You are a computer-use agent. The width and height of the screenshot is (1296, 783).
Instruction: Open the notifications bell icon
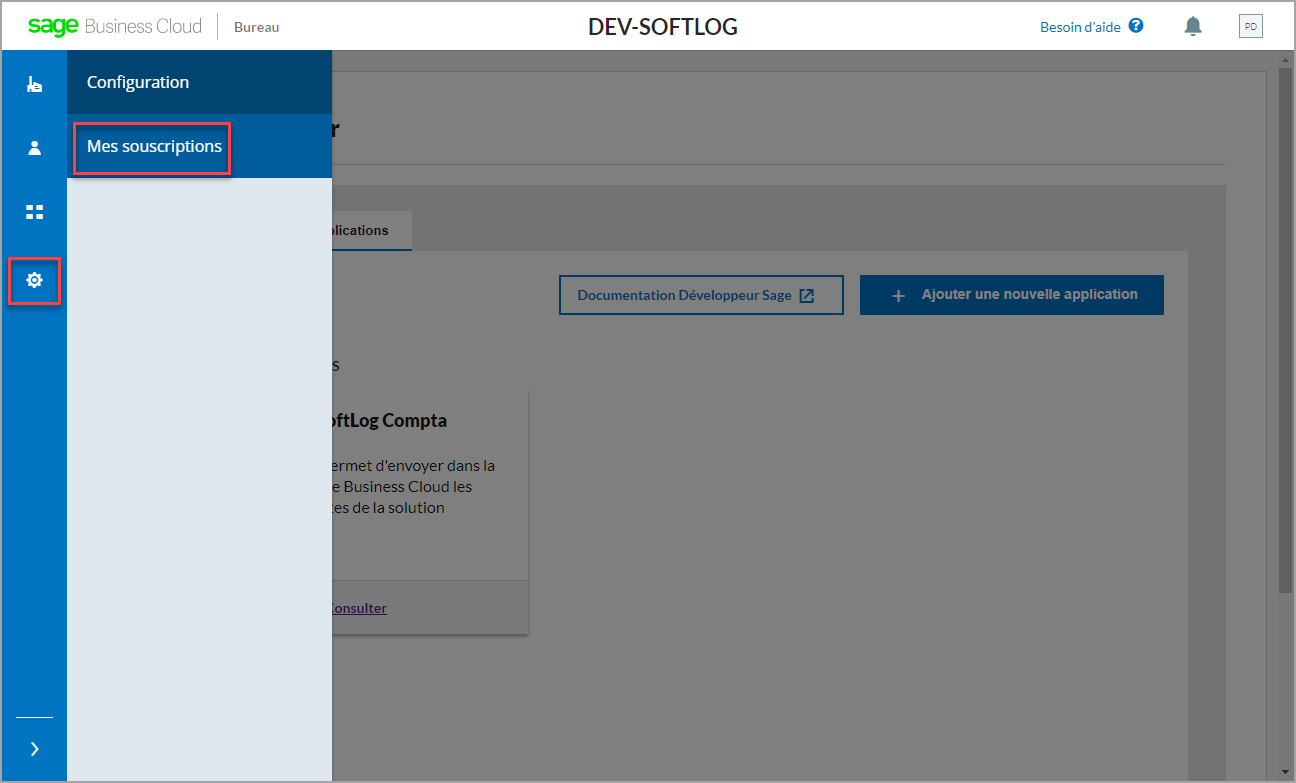[x=1193, y=27]
